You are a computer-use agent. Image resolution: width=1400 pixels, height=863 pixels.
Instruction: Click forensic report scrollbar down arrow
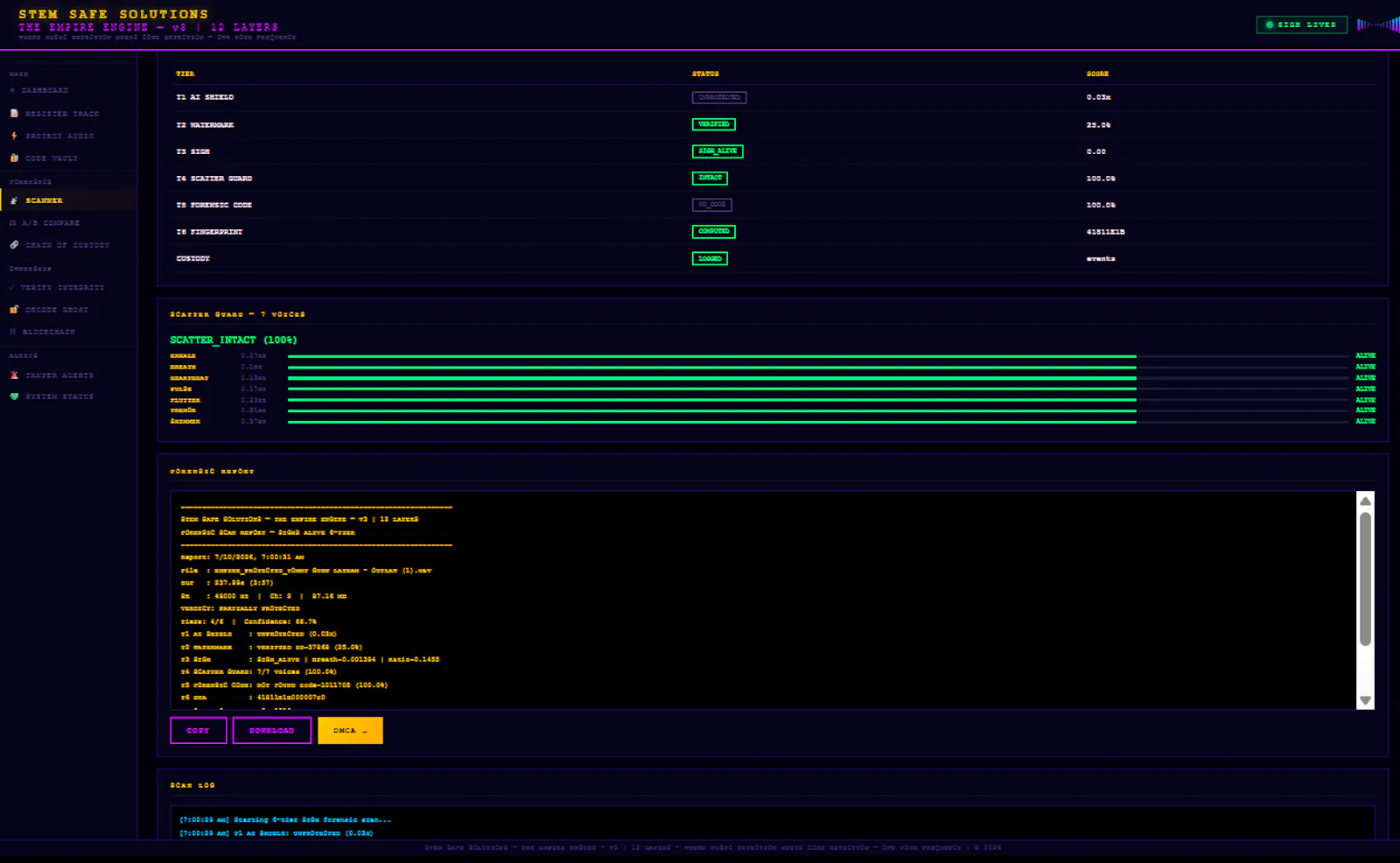pyautogui.click(x=1365, y=700)
